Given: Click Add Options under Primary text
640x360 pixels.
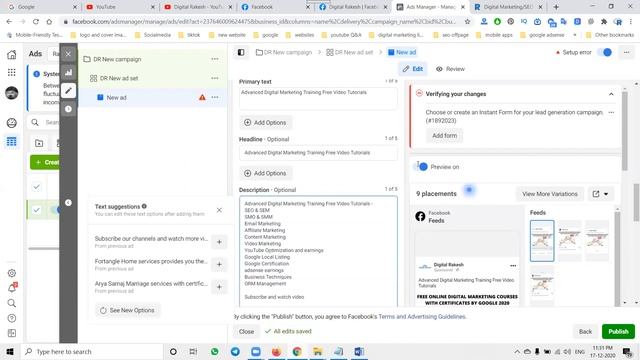Looking at the screenshot, I should [265, 122].
